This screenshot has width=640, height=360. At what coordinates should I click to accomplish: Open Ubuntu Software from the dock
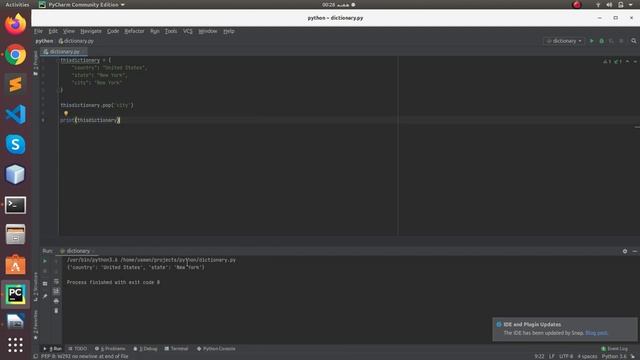(16, 265)
